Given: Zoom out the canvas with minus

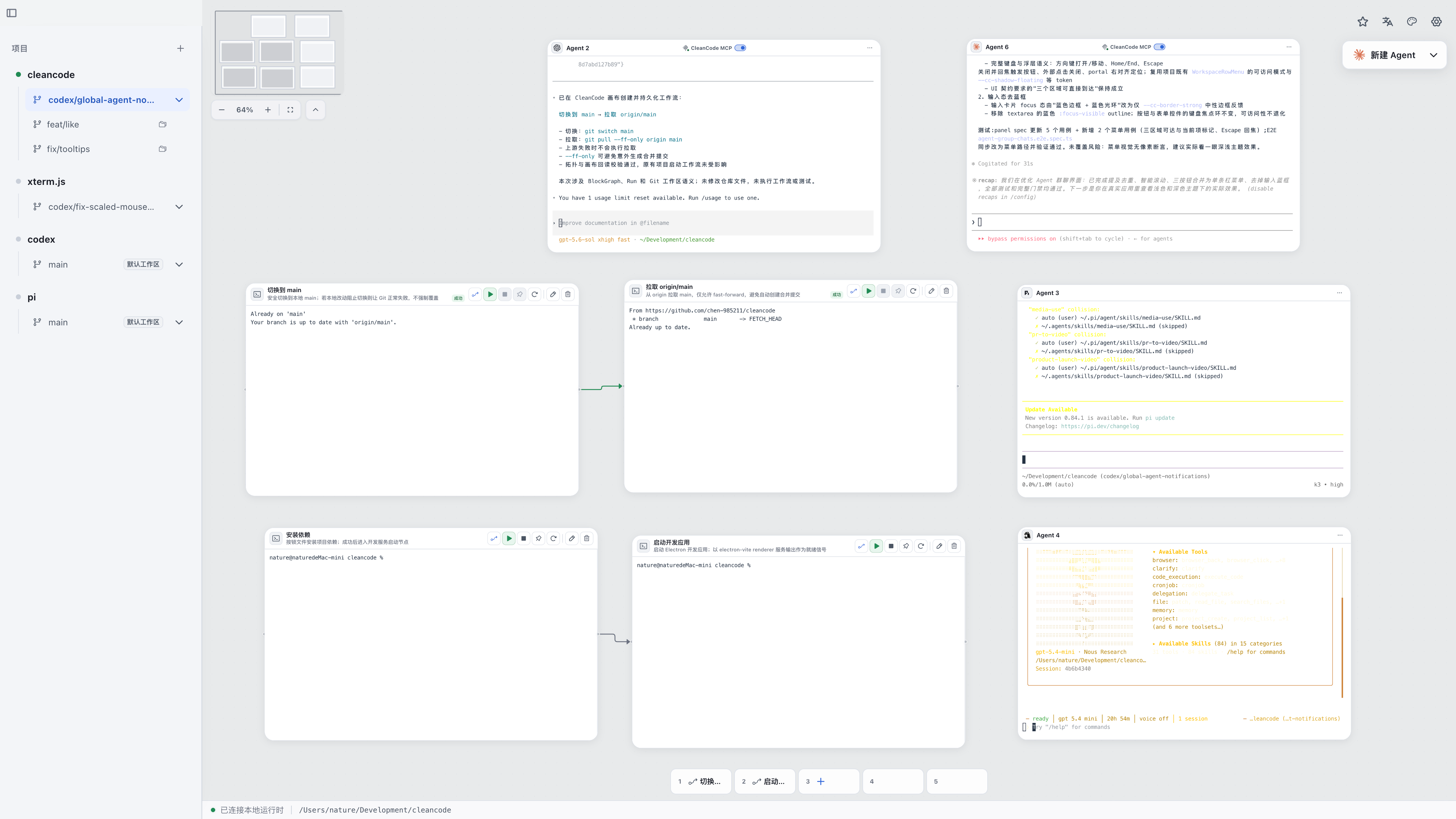Looking at the screenshot, I should coord(222,110).
